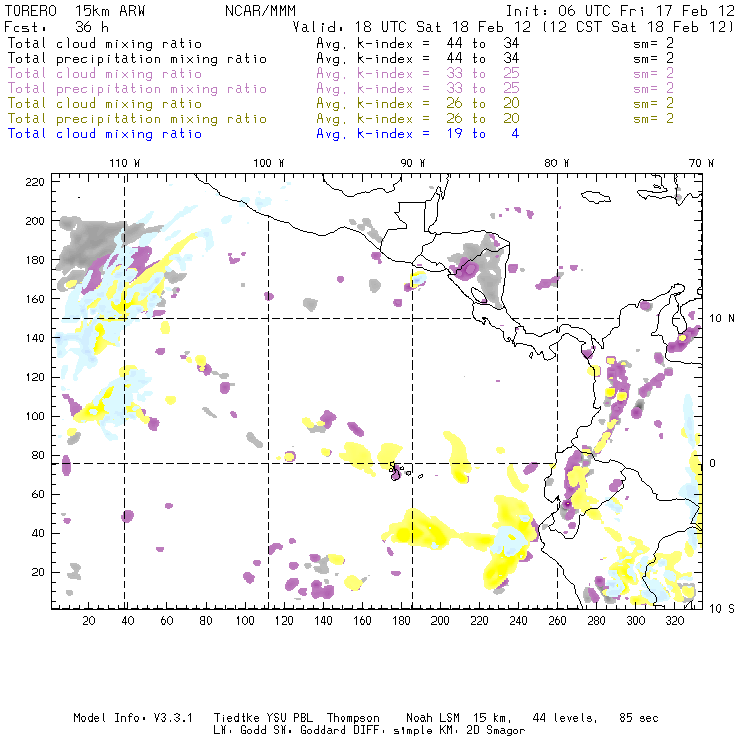Click black "Total precipitation mixing ratio" legend entry
The width and height of the screenshot is (740, 740).
coord(137,59)
